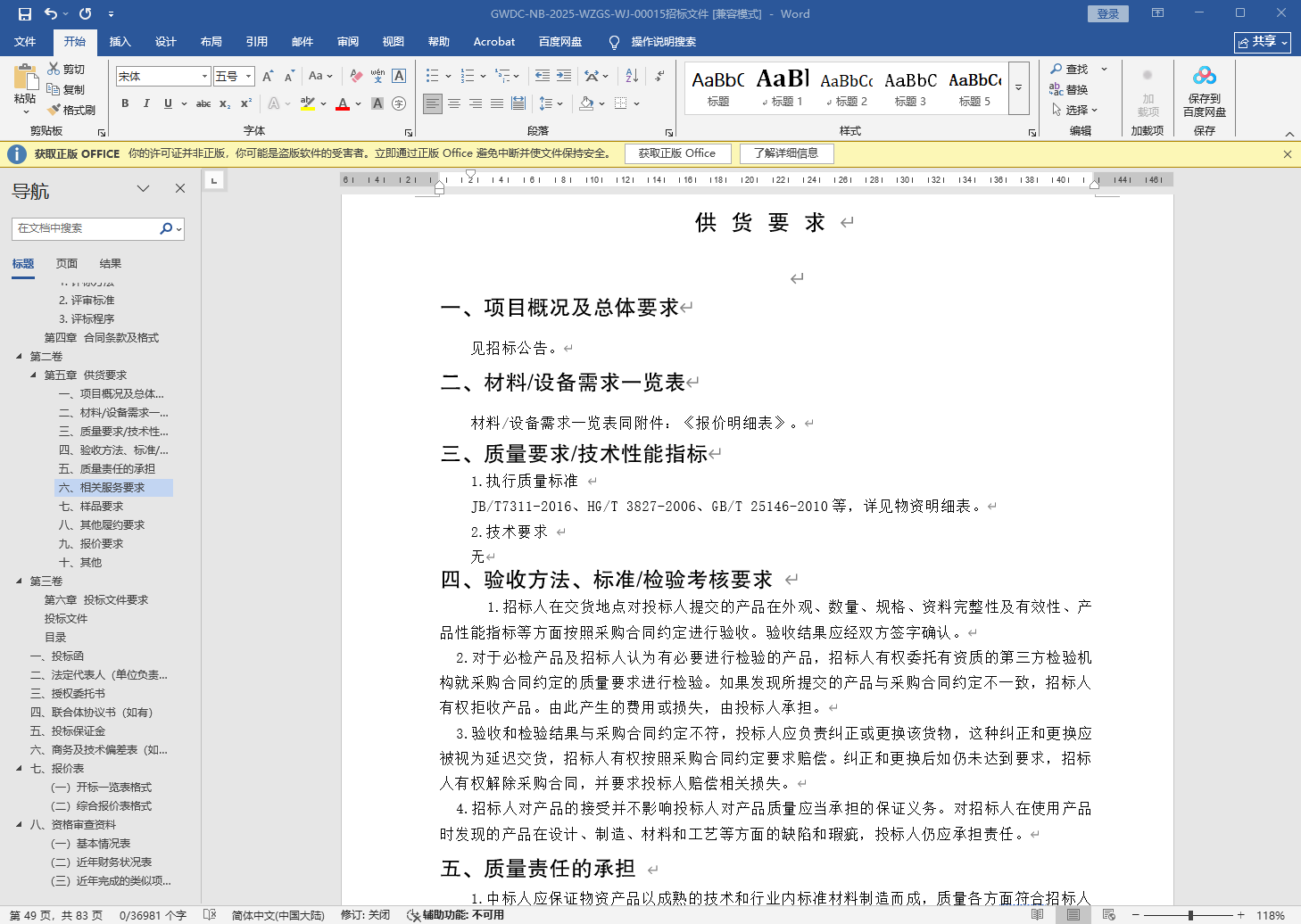Decrease paragraph indent
1301x924 pixels.
[x=543, y=77]
